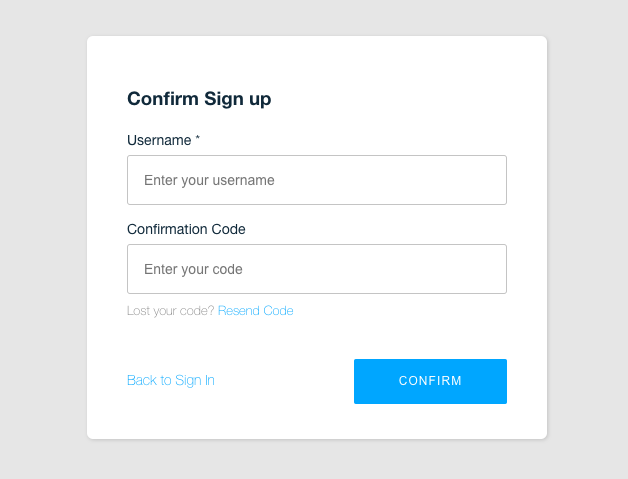
Task: Click the Username field label
Action: (x=159, y=140)
